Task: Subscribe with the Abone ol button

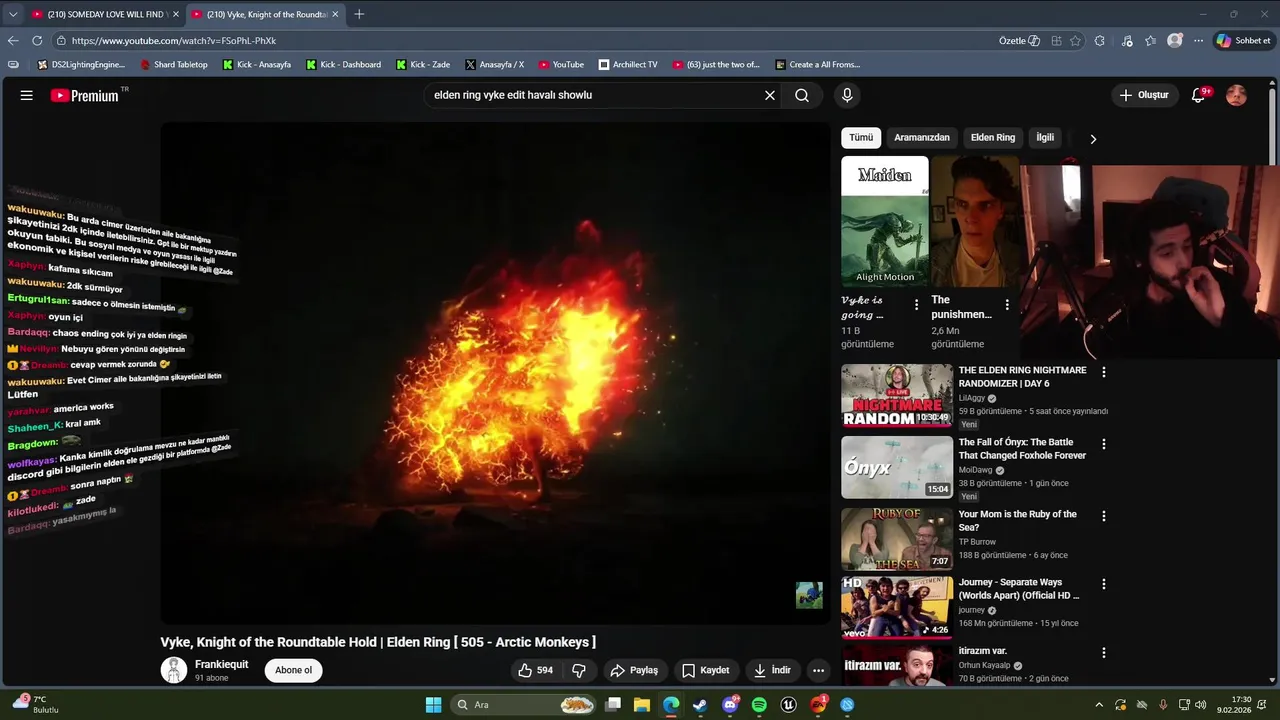Action: (x=293, y=670)
